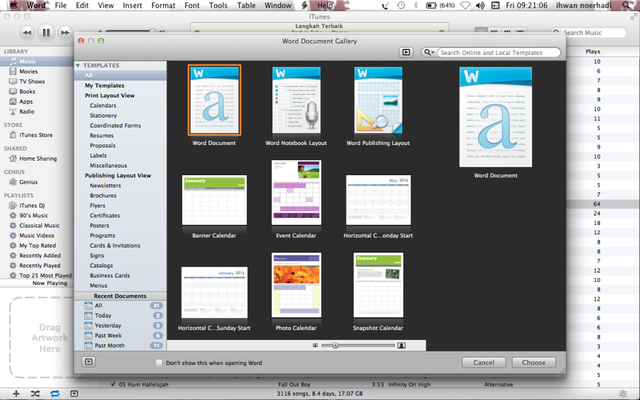Choose the Snapshot Calendar template
The width and height of the screenshot is (640, 400).
pyautogui.click(x=378, y=285)
